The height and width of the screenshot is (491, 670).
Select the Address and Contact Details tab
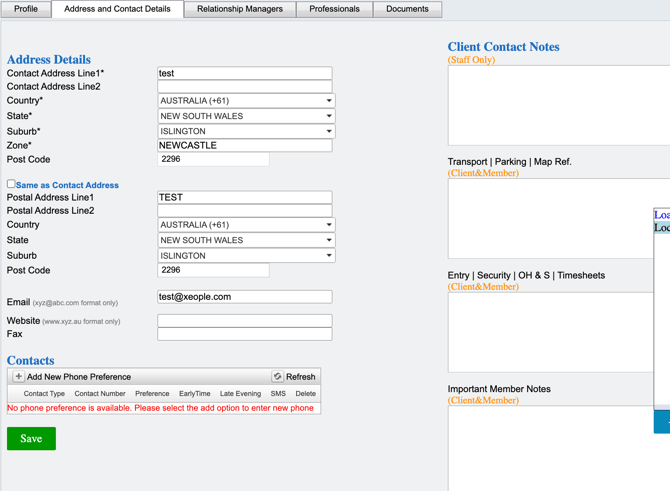118,9
